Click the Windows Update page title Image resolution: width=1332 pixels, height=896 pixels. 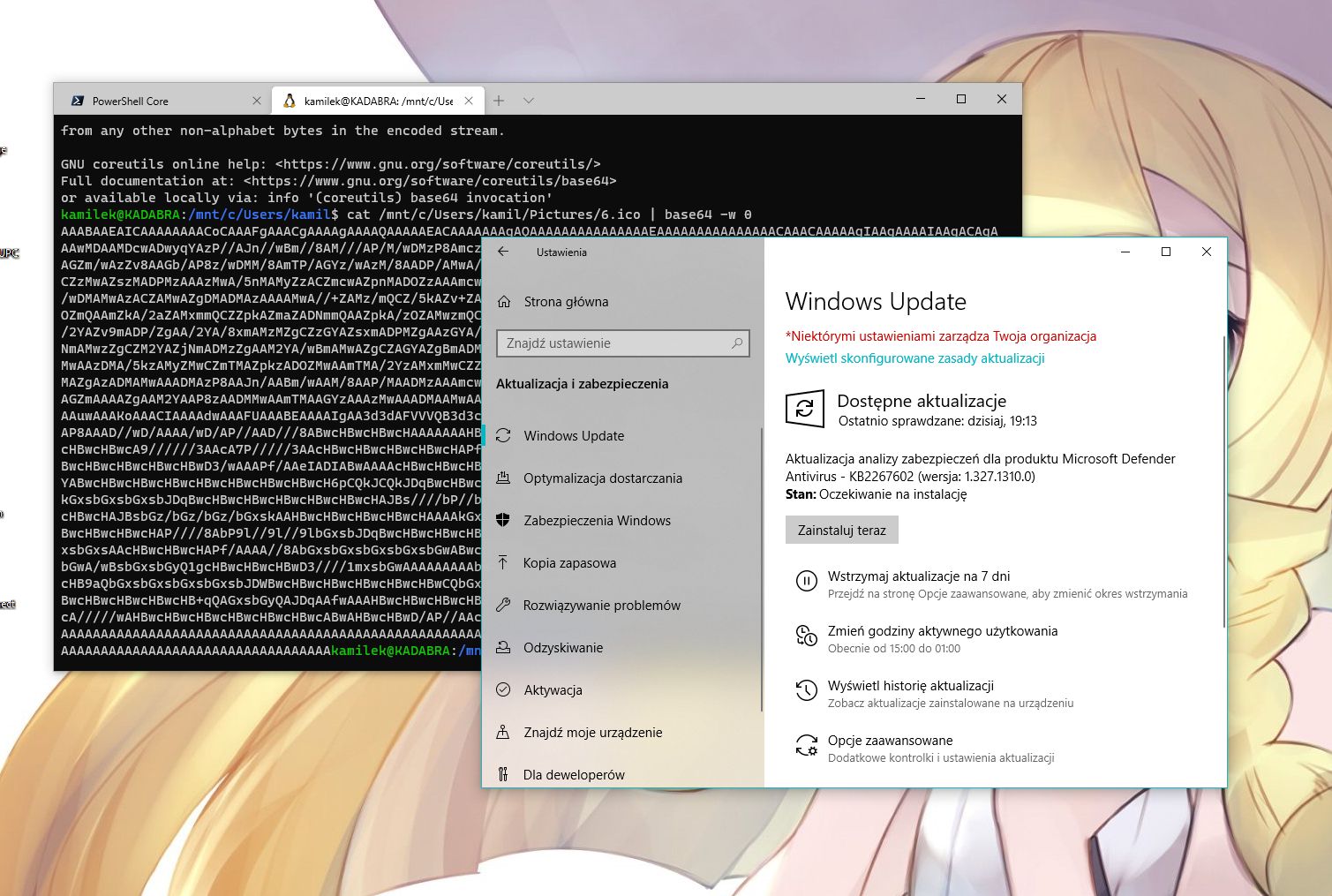[876, 302]
